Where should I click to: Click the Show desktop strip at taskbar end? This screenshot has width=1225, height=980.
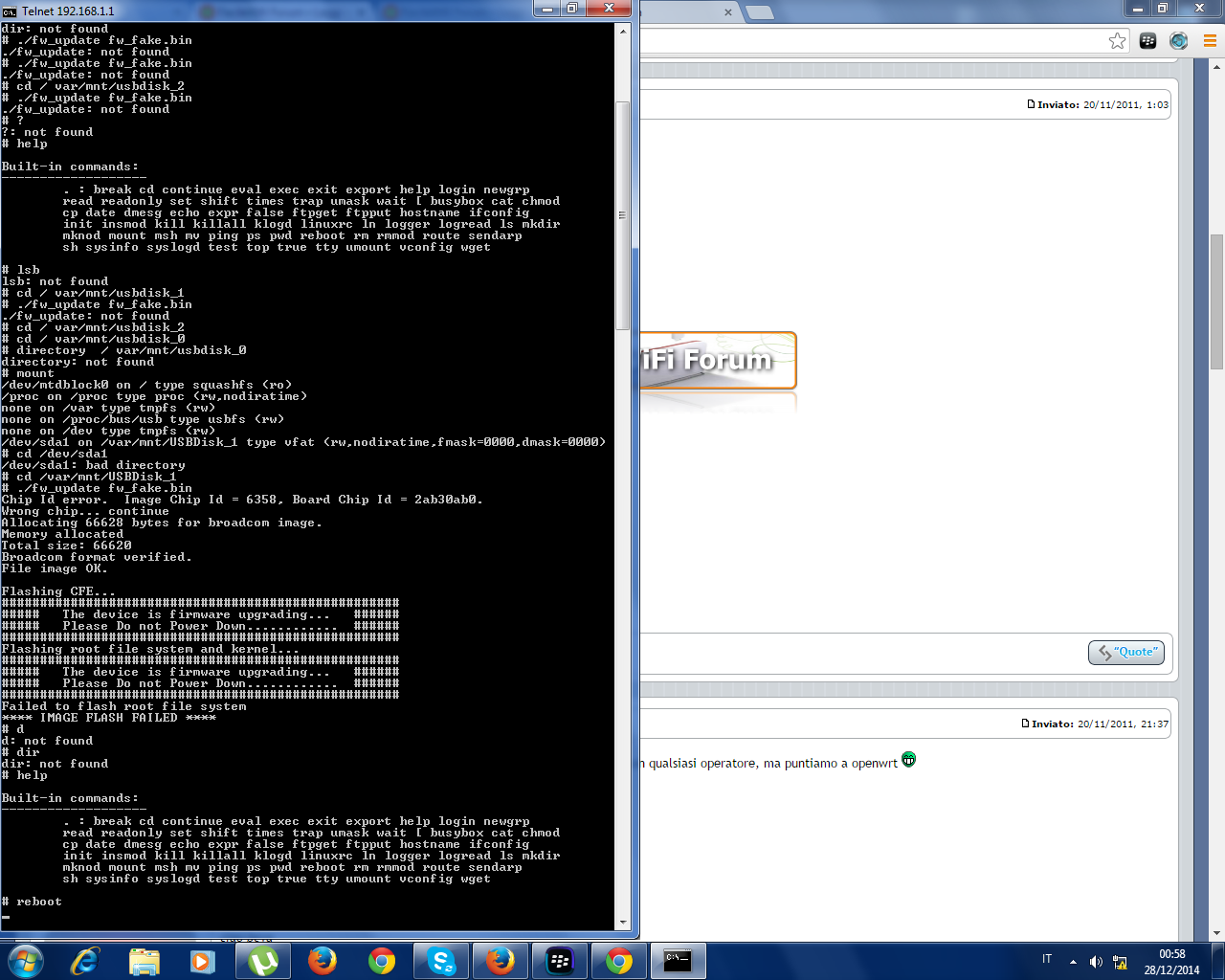pos(1218,961)
